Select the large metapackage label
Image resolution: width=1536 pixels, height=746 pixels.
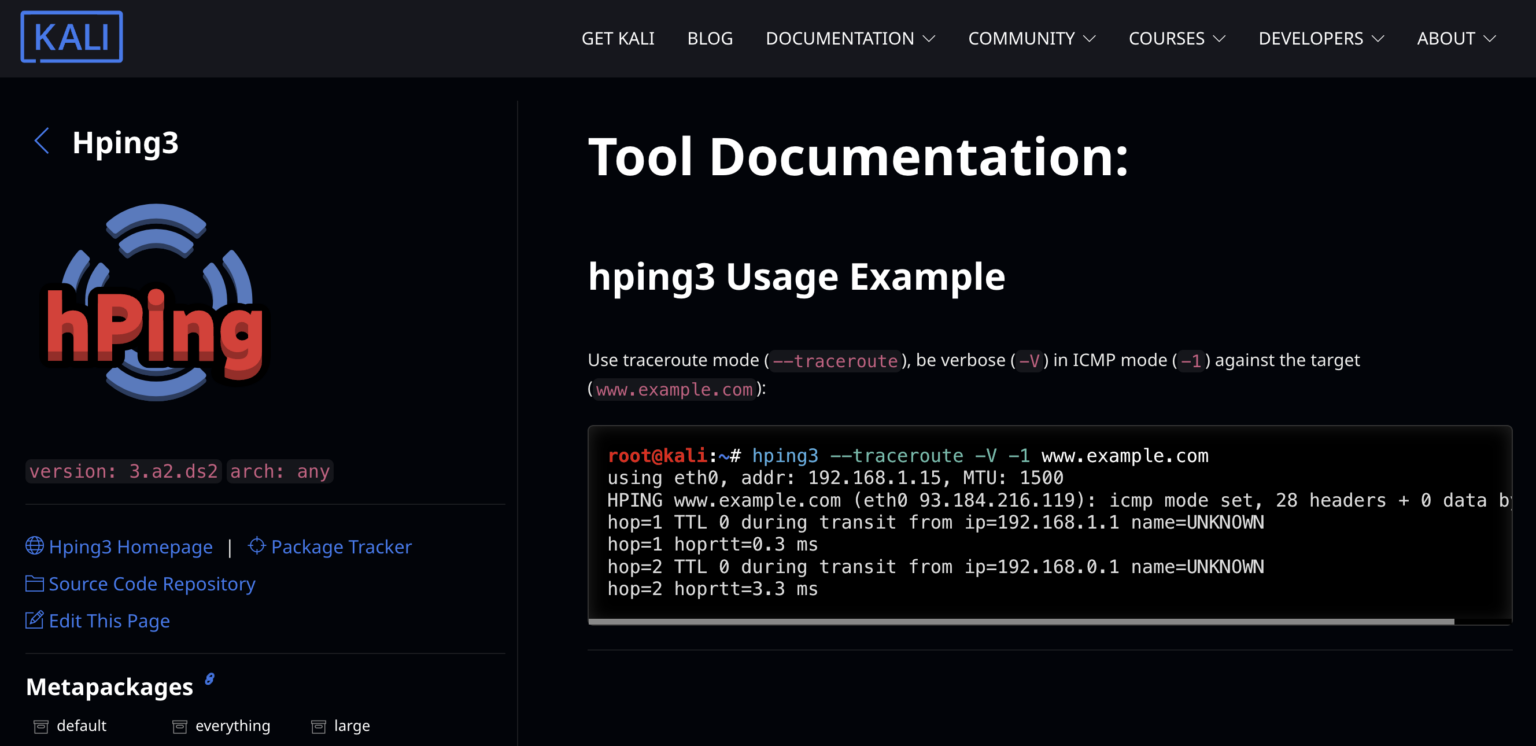353,725
